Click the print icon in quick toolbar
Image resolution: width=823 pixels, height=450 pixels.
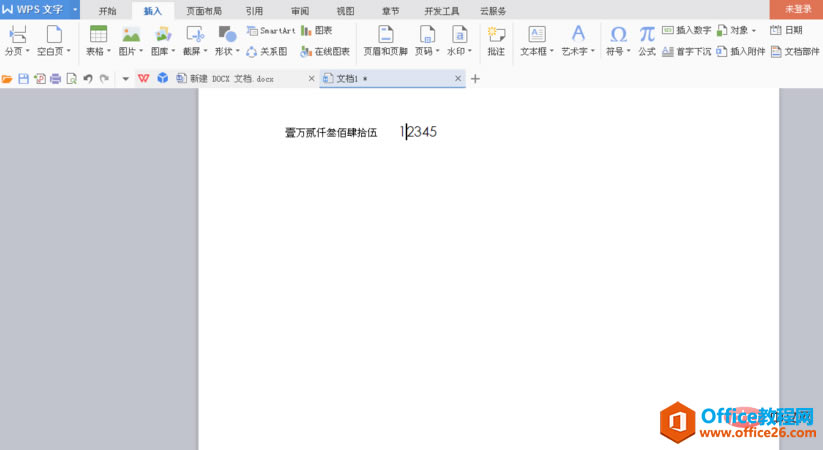(x=55, y=79)
